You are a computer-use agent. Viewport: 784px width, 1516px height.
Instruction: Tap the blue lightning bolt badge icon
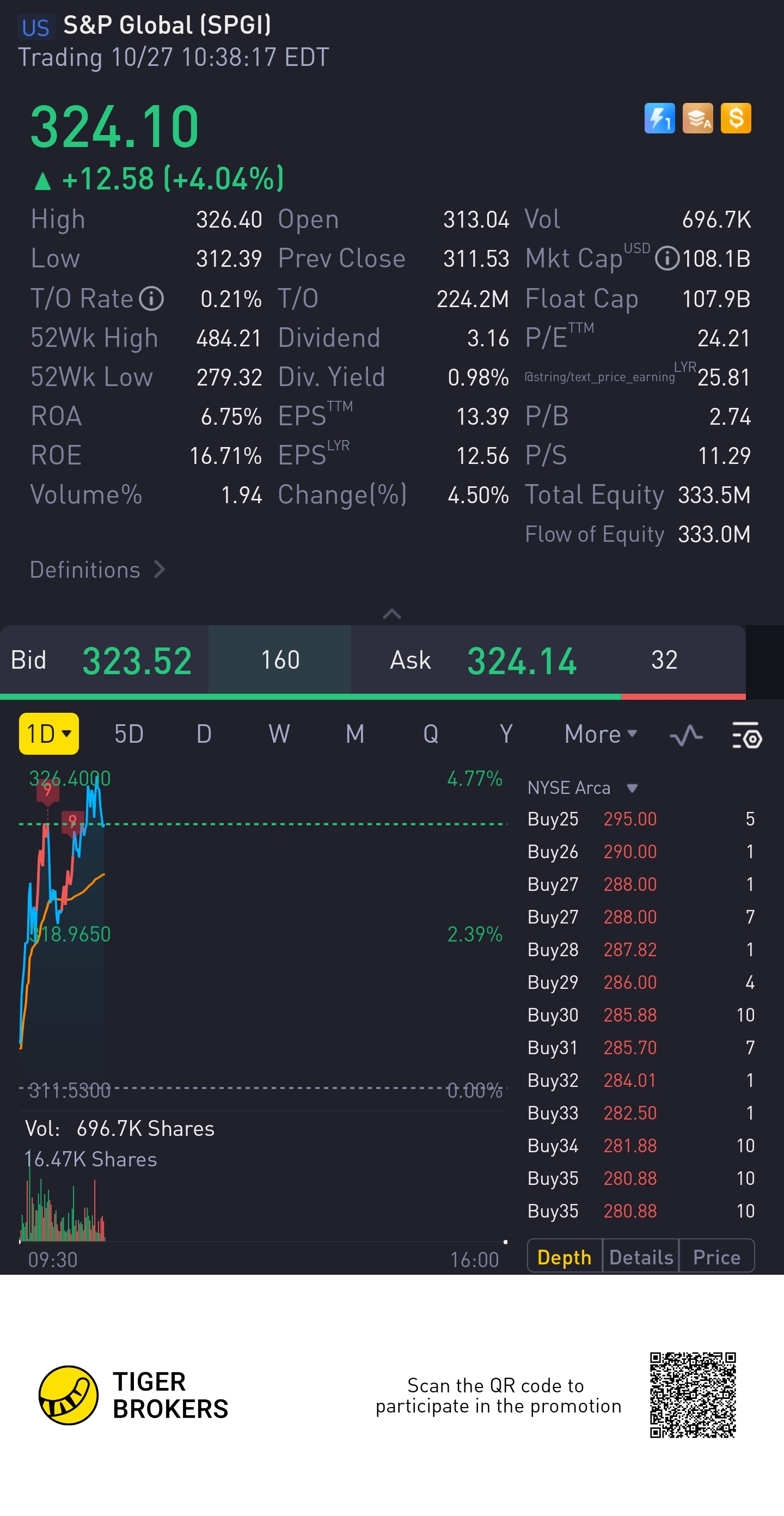[659, 118]
